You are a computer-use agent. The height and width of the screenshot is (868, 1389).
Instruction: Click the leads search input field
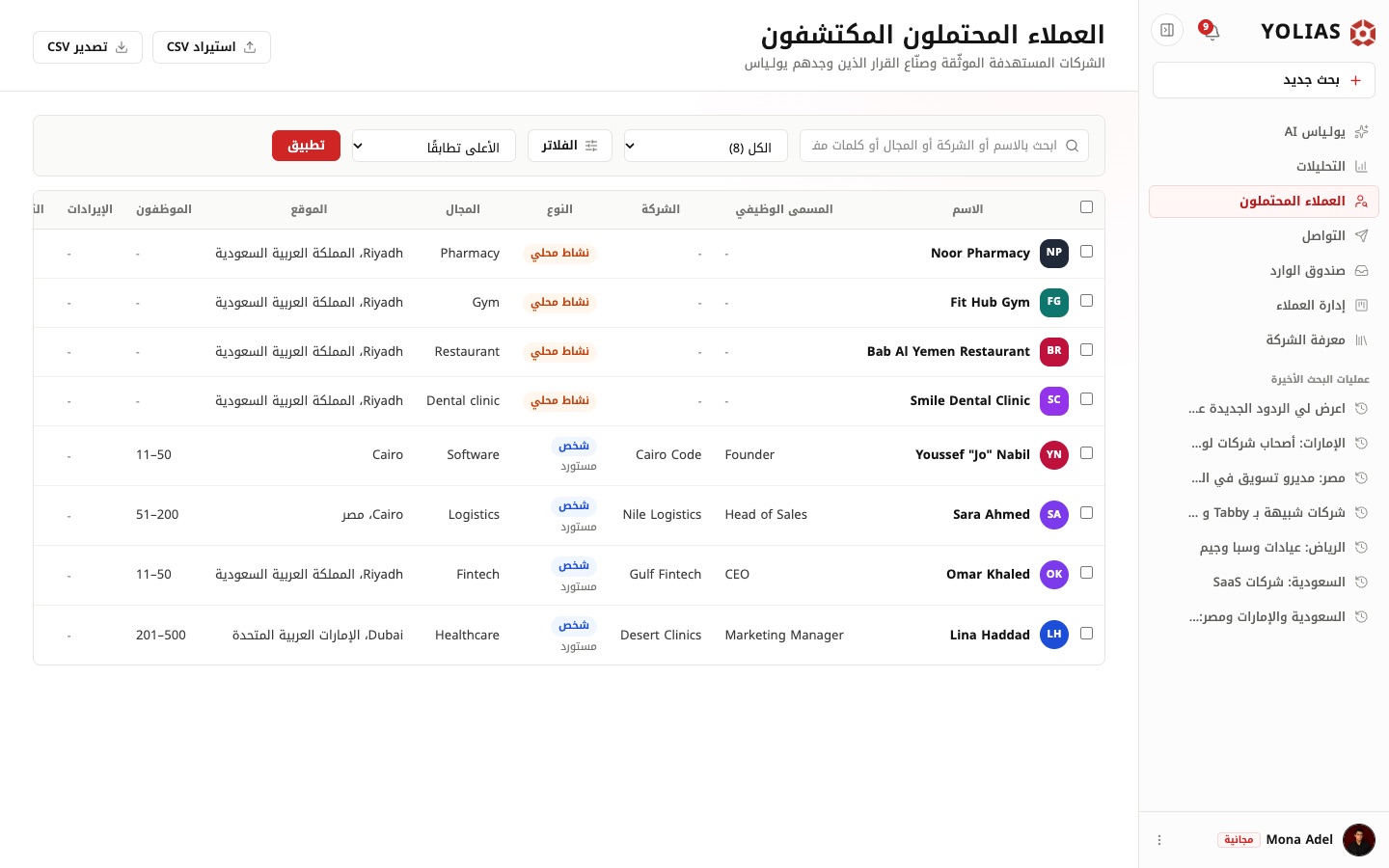tap(944, 146)
